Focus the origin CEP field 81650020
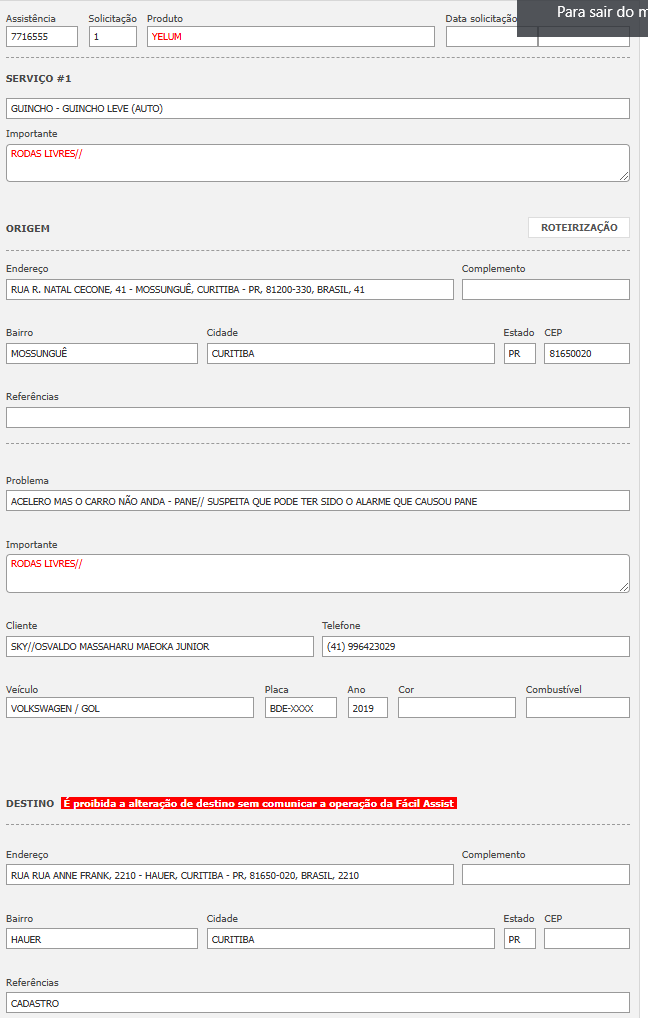648x1018 pixels. tap(586, 354)
